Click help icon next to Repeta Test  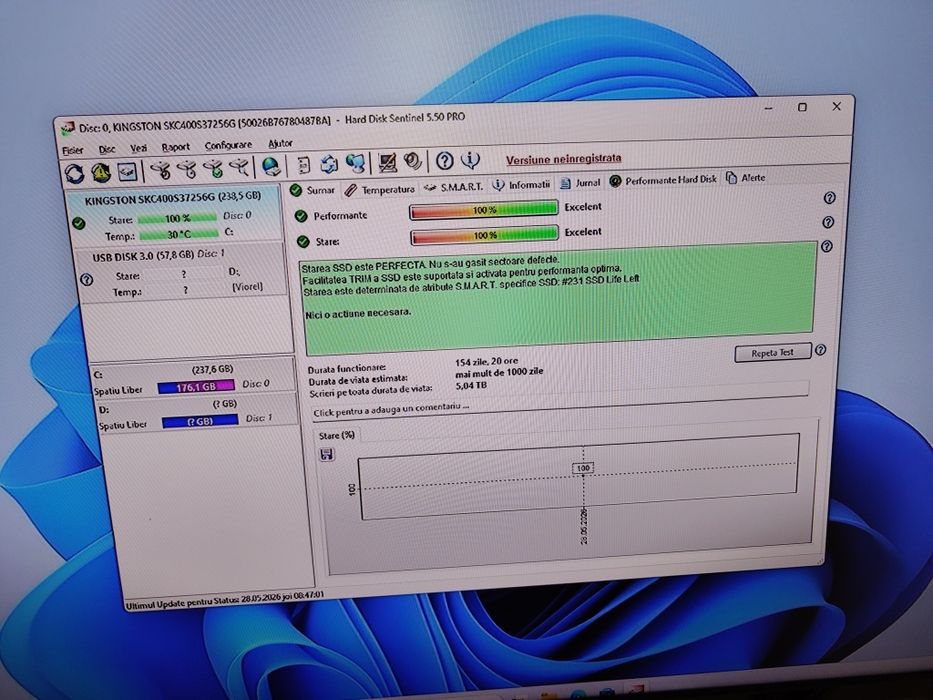(x=821, y=350)
